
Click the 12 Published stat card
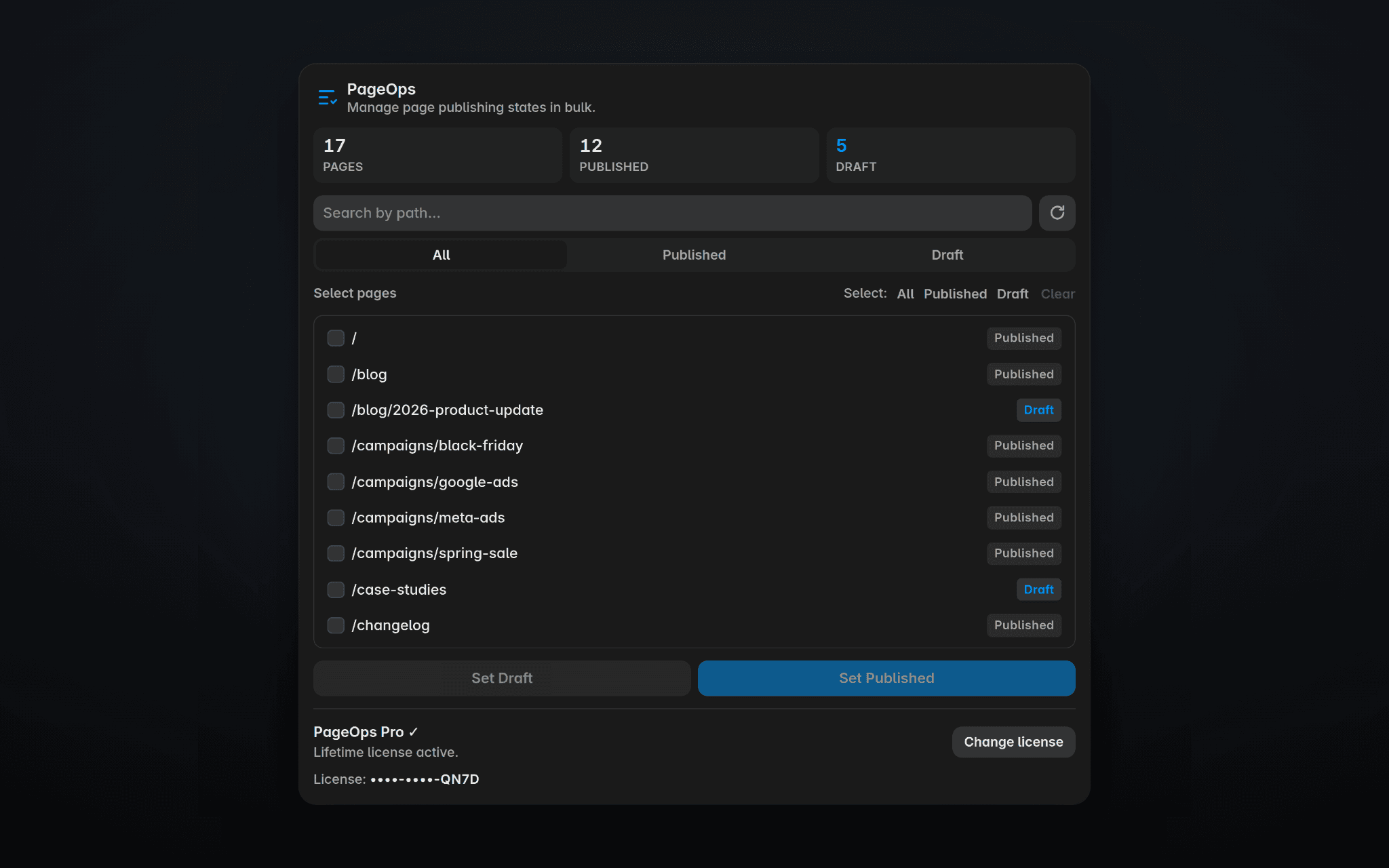pos(694,155)
